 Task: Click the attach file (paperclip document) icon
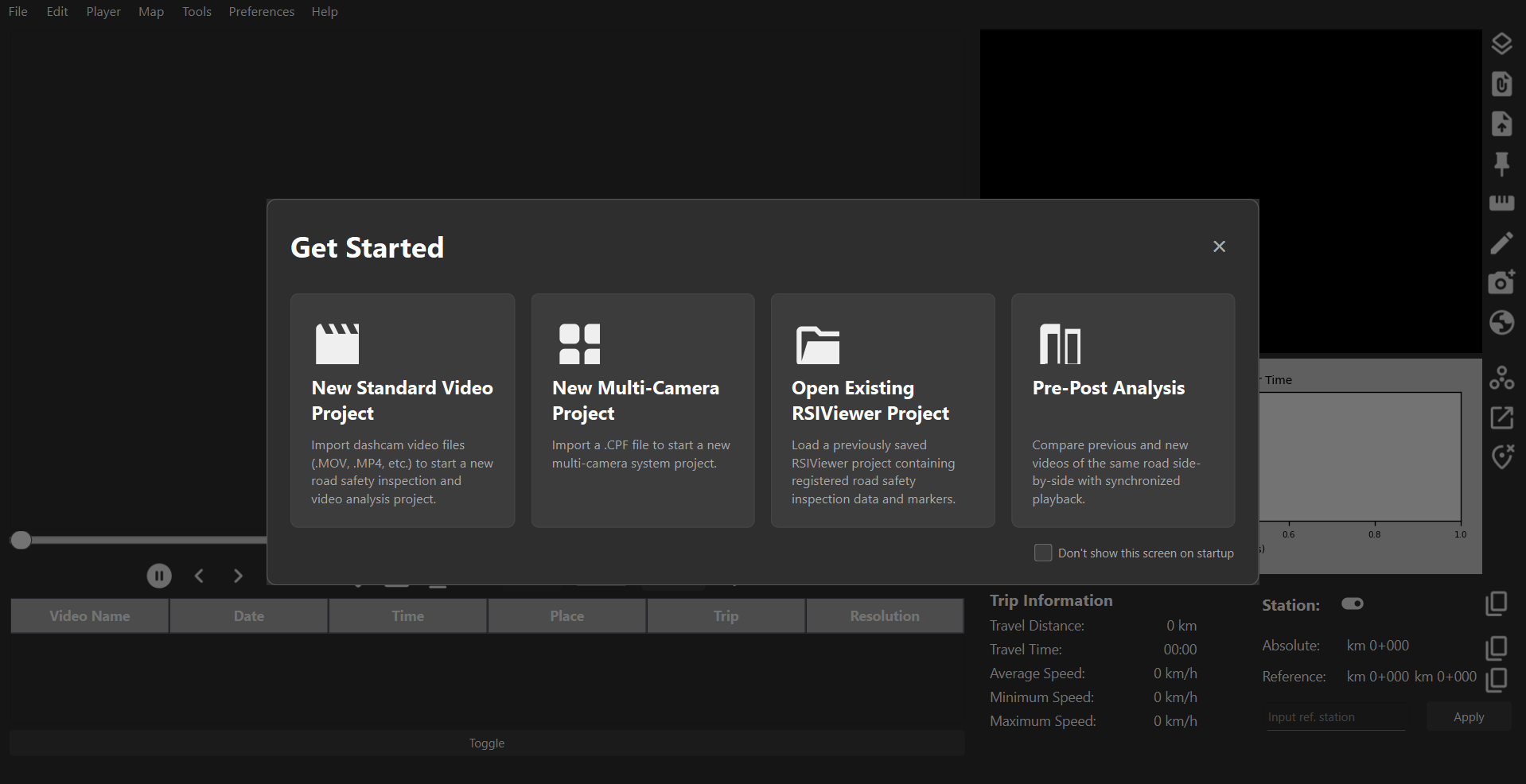(1501, 83)
